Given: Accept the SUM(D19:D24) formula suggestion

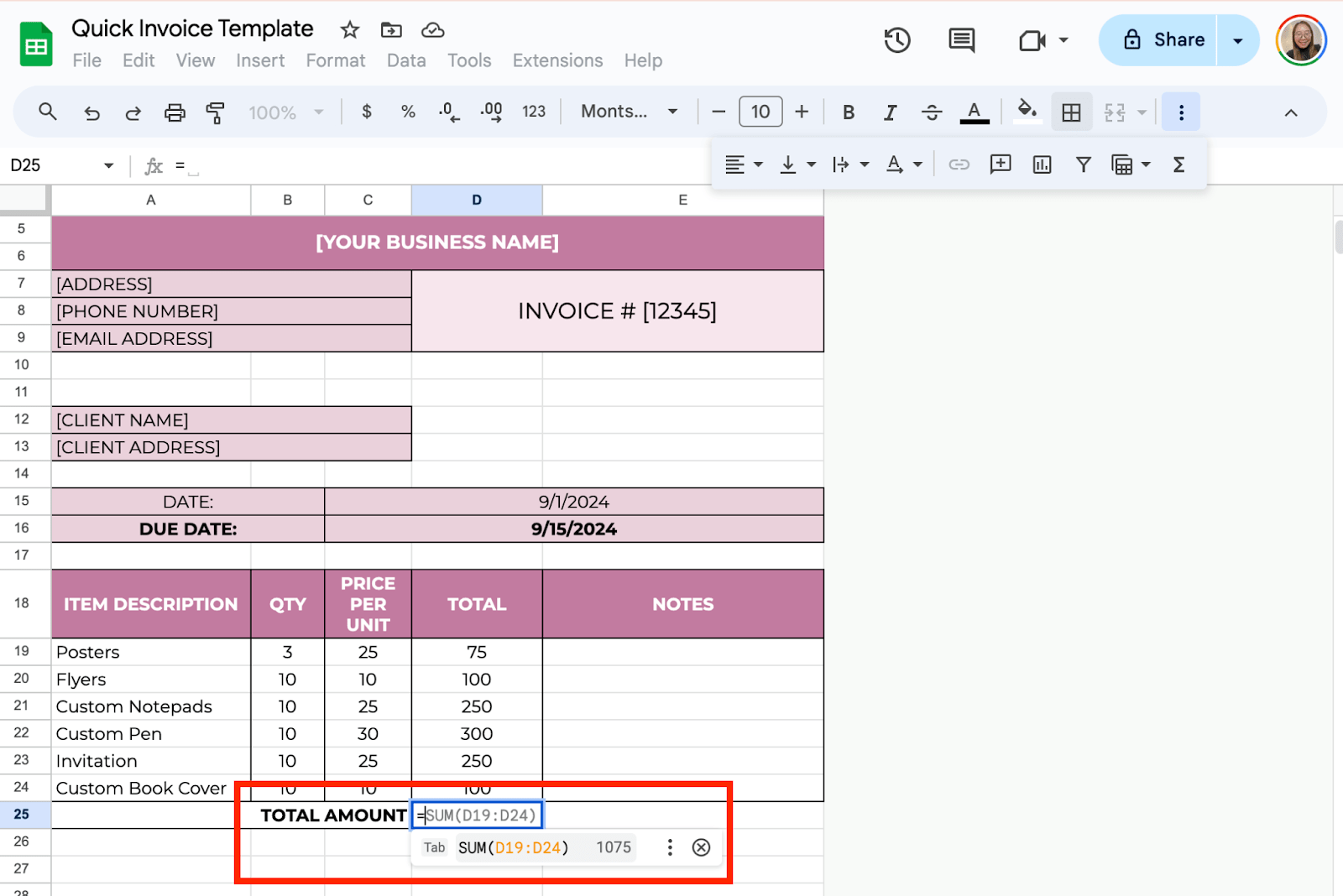Looking at the screenshot, I should coord(513,847).
